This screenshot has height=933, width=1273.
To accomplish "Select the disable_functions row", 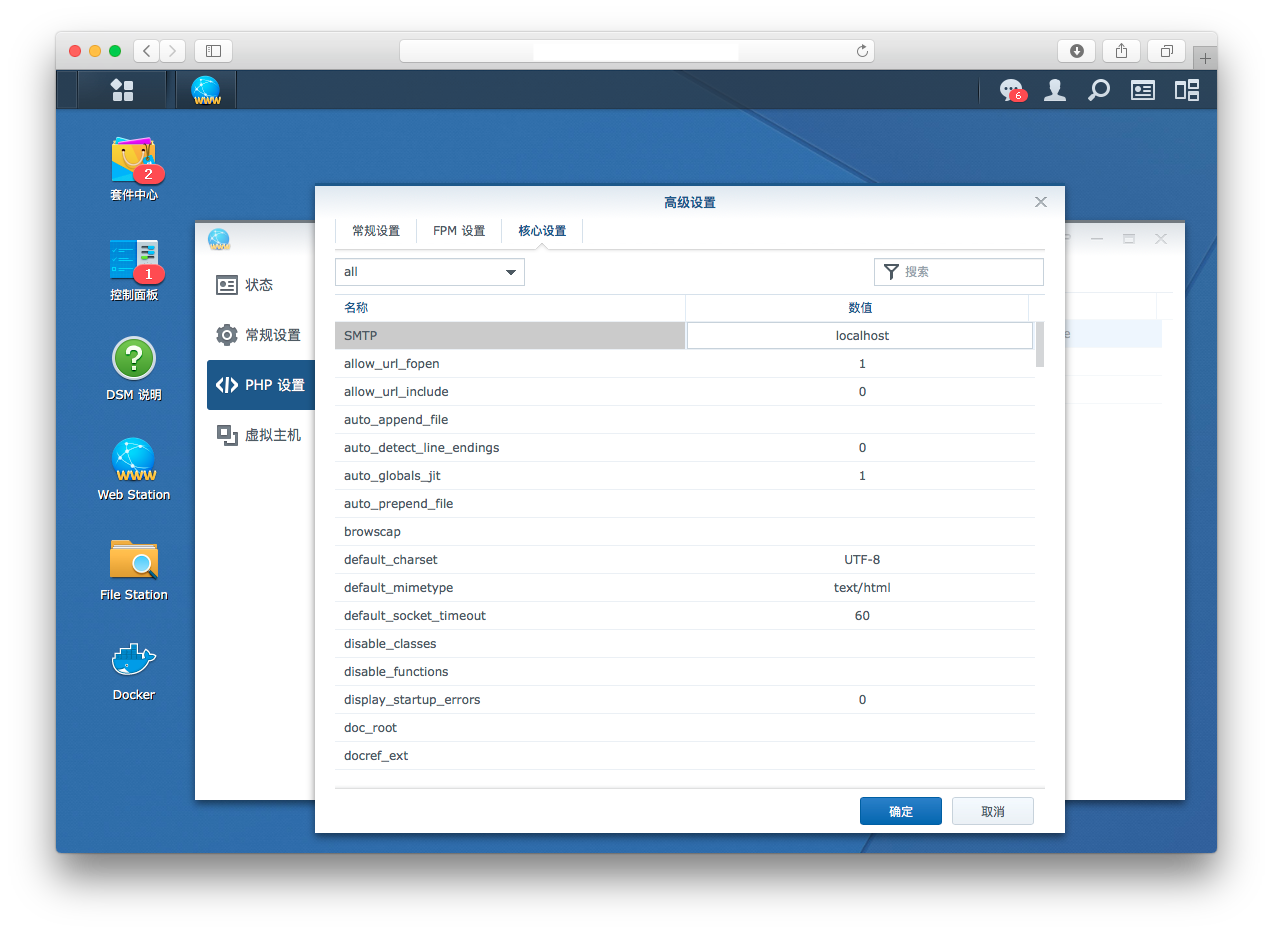I will [684, 672].
